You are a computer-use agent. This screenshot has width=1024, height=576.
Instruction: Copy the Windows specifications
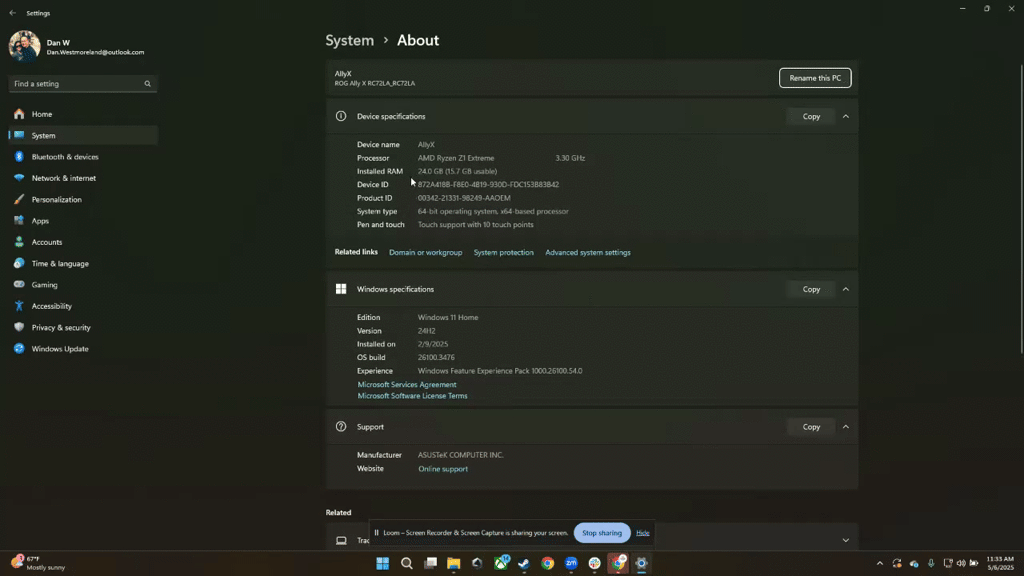coord(811,289)
